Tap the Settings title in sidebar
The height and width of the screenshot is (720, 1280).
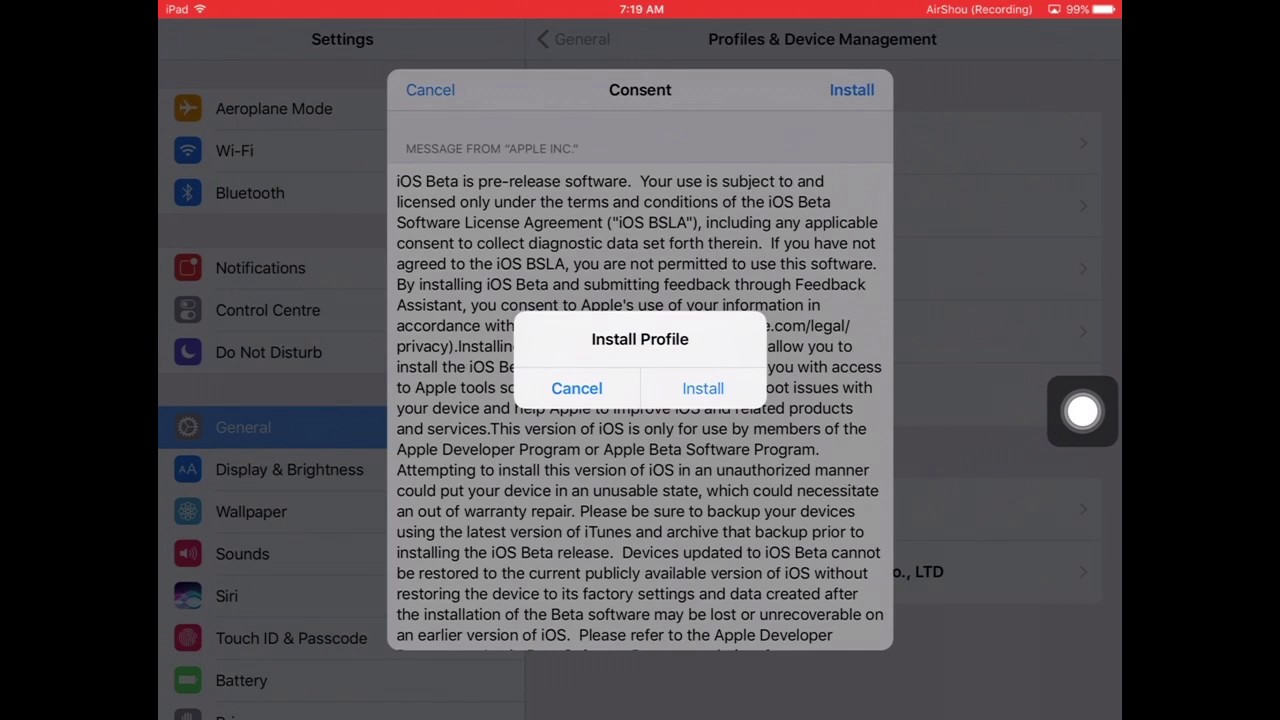(x=342, y=39)
